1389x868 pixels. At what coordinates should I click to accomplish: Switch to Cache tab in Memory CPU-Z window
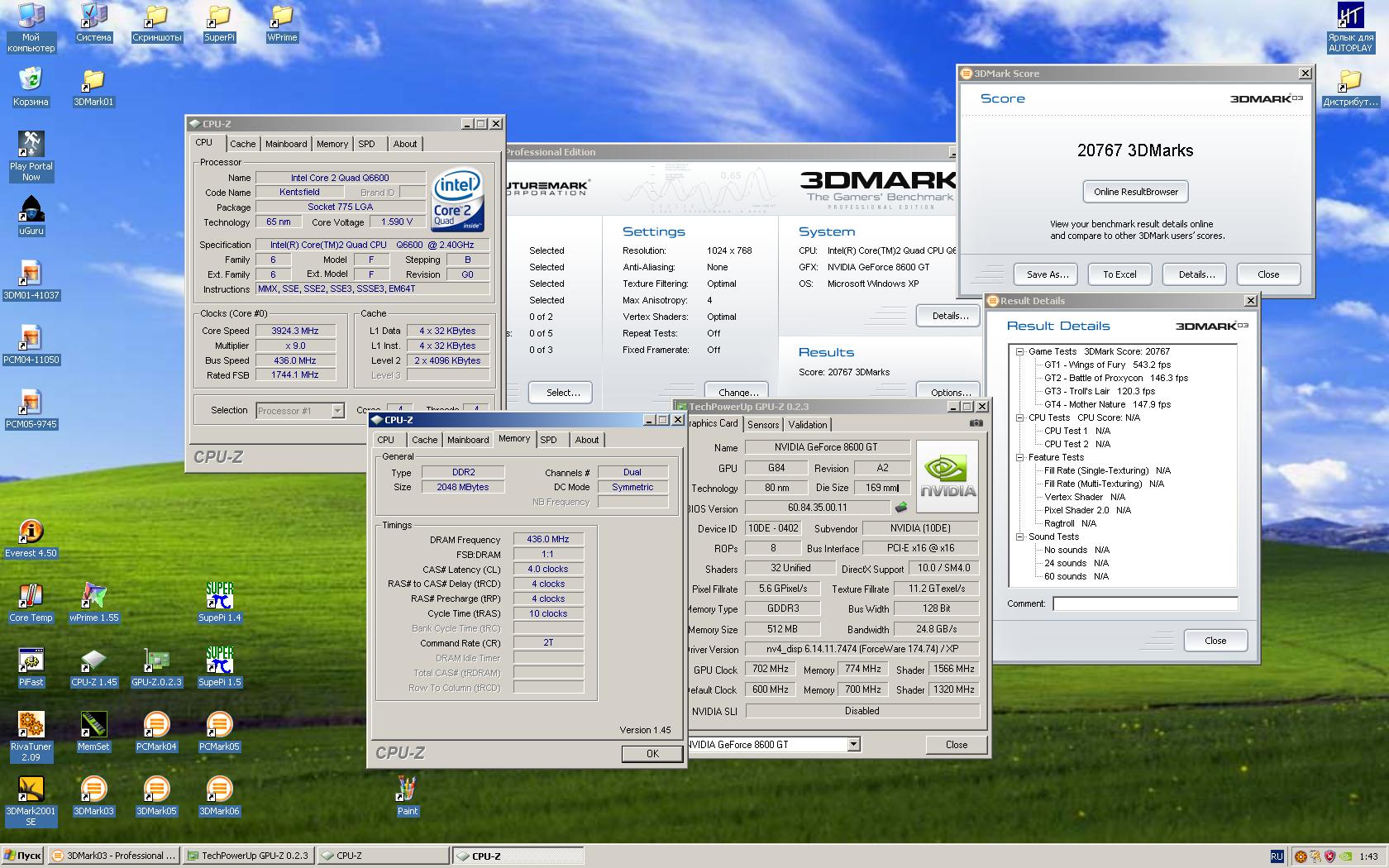coord(424,440)
